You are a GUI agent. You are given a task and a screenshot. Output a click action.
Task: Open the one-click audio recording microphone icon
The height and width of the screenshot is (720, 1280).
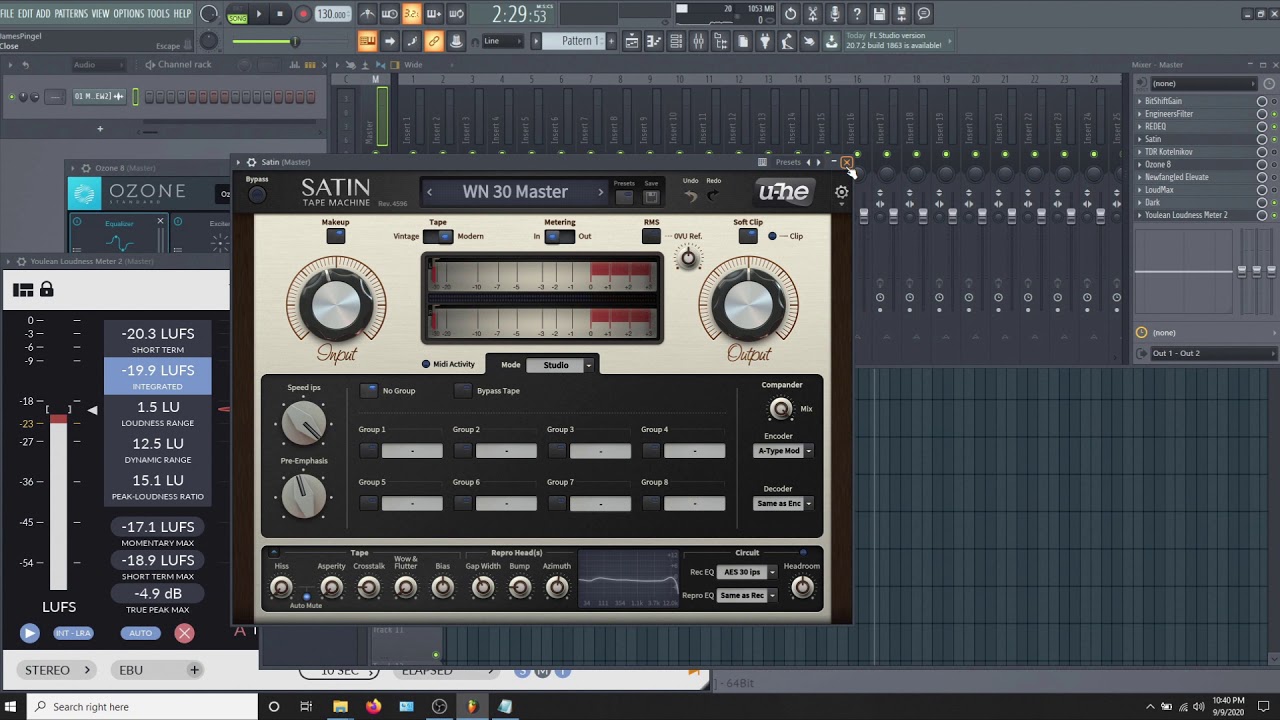(835, 14)
